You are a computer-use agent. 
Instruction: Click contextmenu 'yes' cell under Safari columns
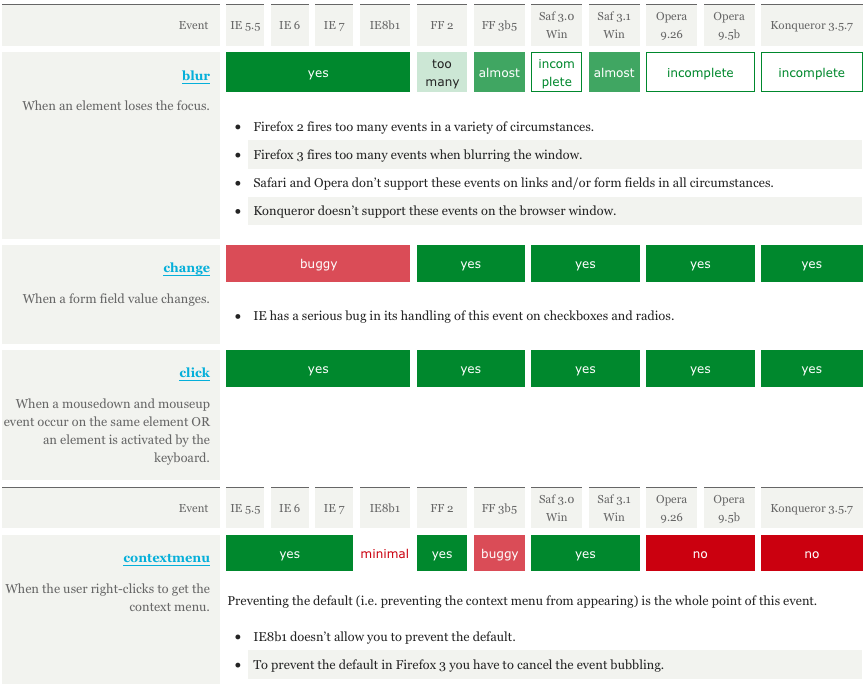point(585,553)
